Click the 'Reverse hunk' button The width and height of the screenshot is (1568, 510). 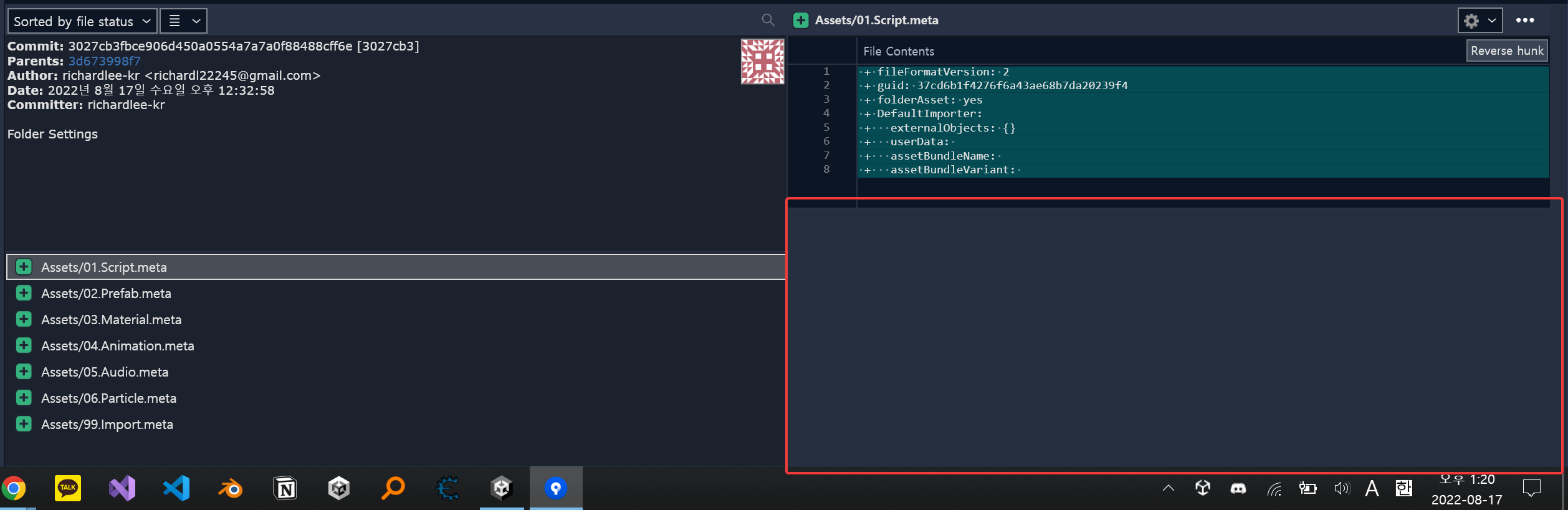click(1507, 51)
